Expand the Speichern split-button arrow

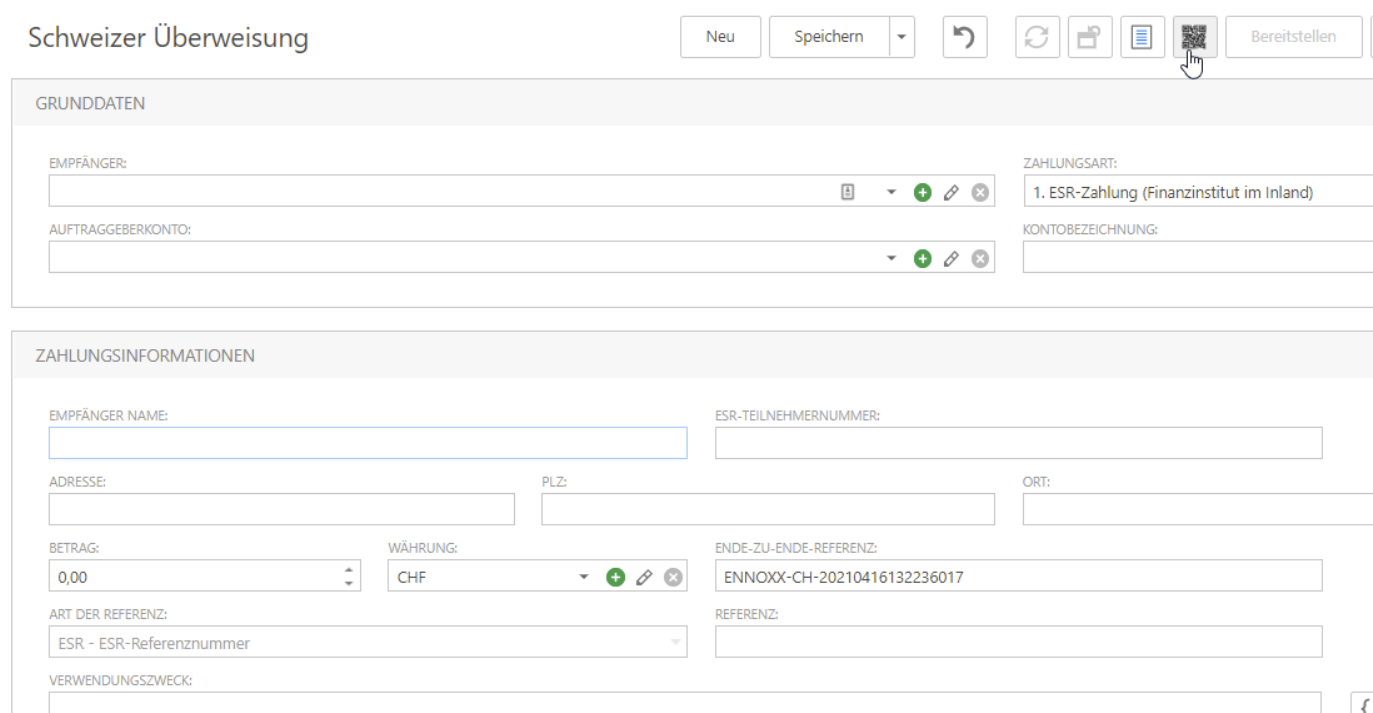pos(902,38)
